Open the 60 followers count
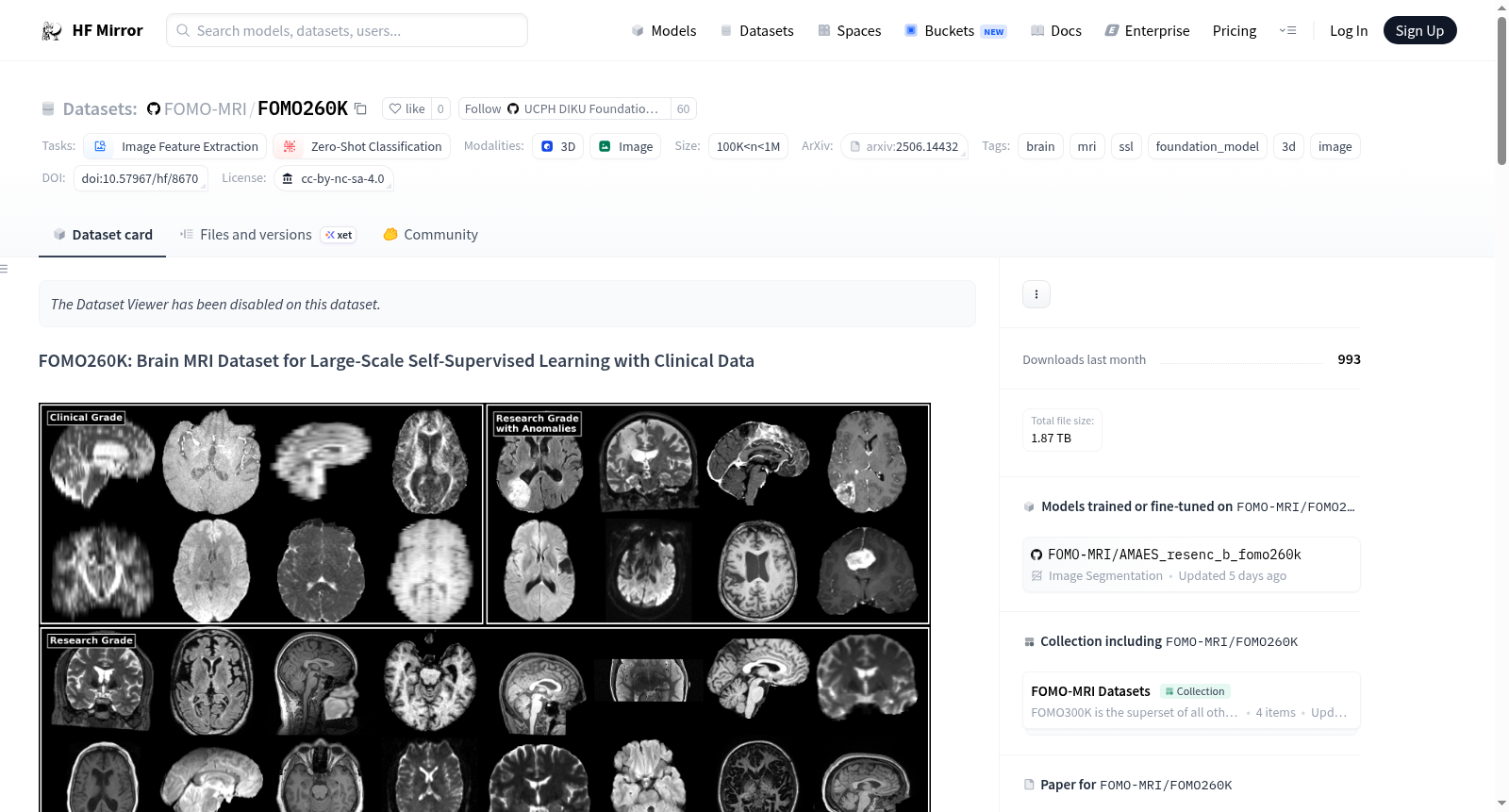 [x=684, y=108]
